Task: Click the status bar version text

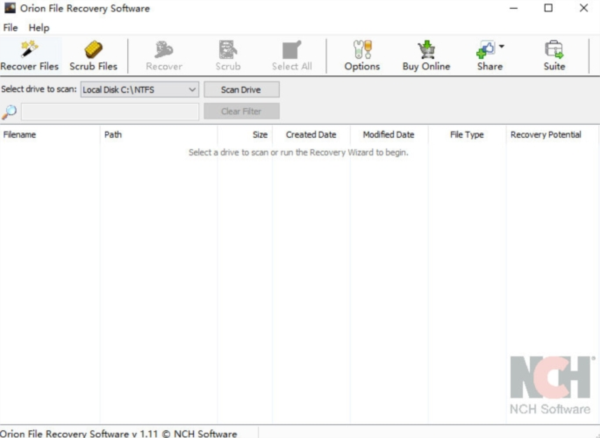Action: click(x=118, y=433)
